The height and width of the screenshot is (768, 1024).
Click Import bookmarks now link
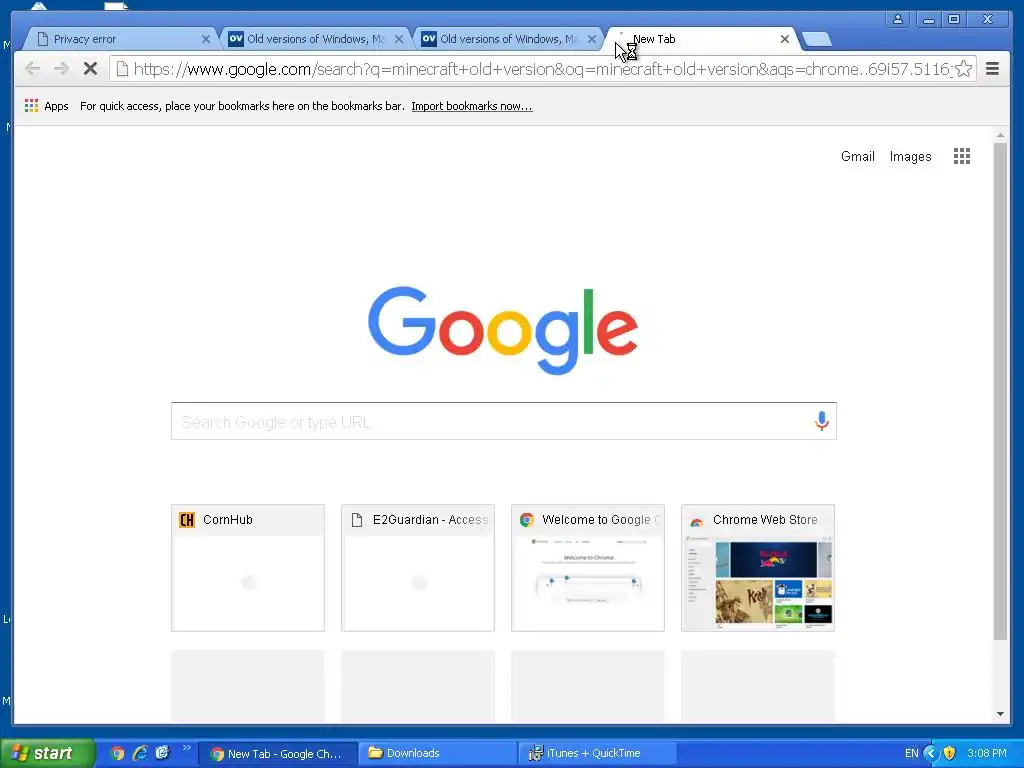[472, 106]
